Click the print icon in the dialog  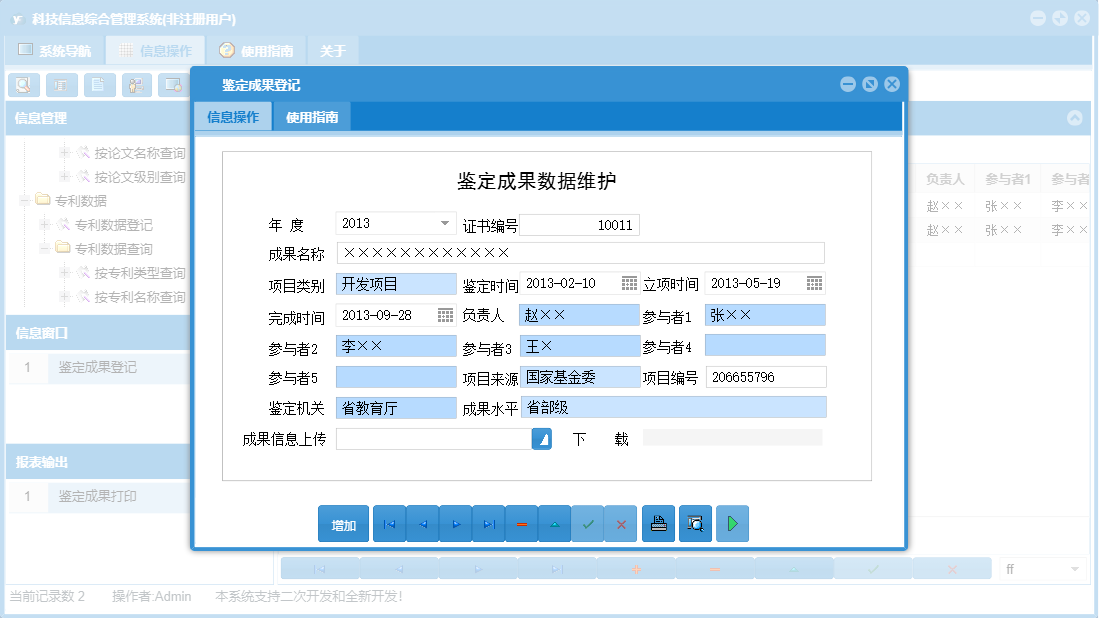[658, 523]
